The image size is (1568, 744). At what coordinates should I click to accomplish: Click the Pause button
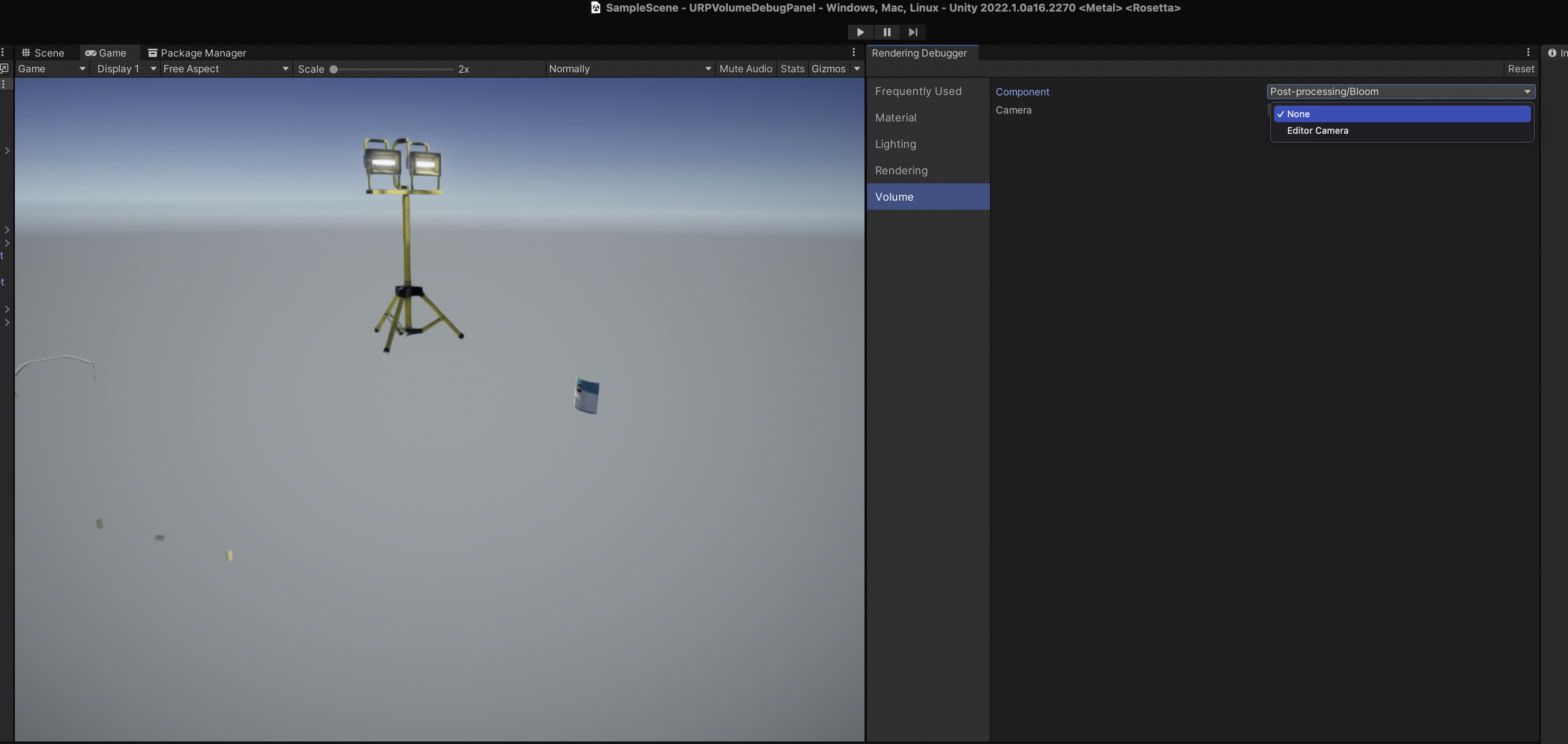(887, 32)
